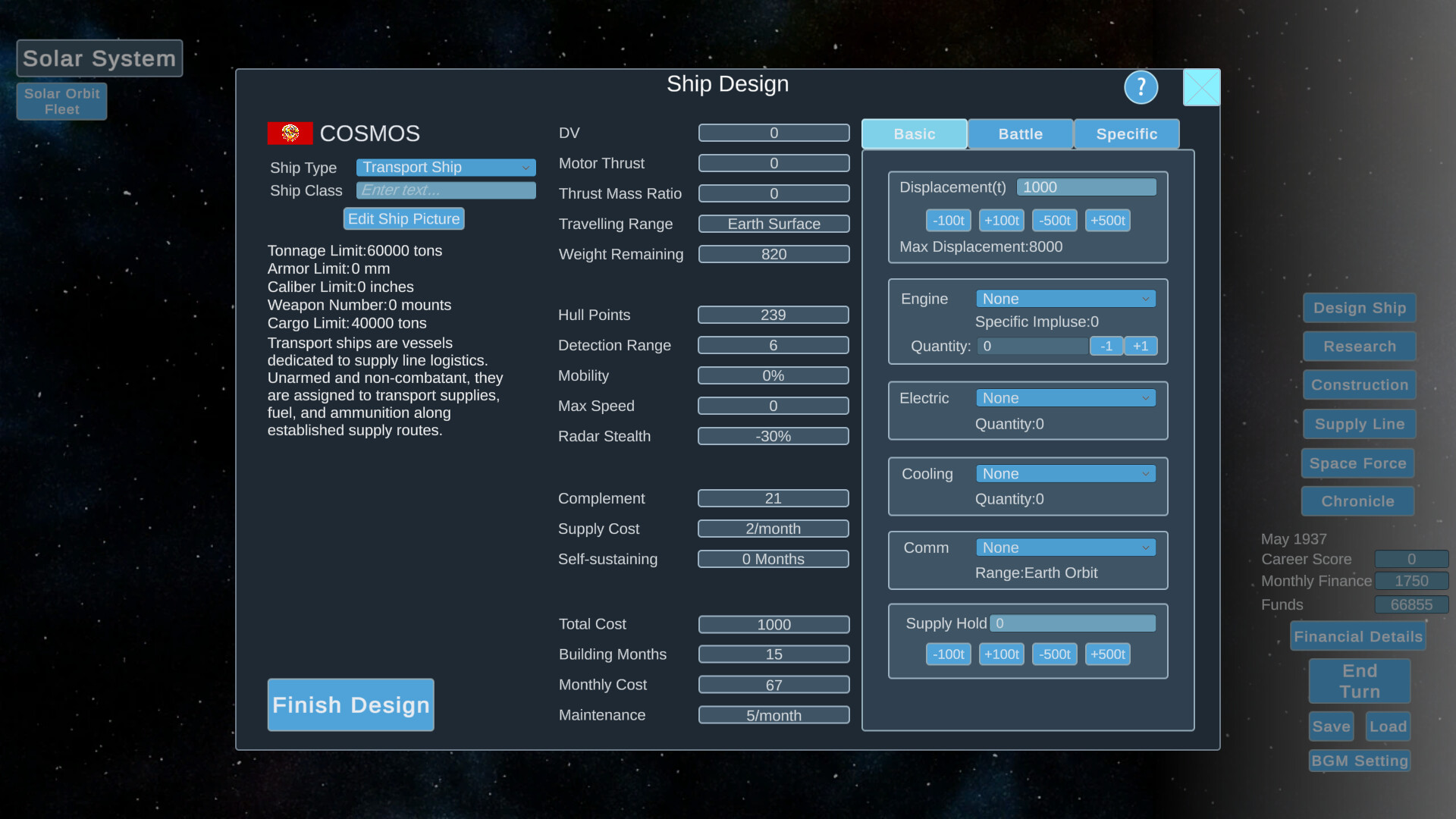Open the Engine selection dropdown showing None
Viewport: 1456px width, 819px height.
(1065, 298)
